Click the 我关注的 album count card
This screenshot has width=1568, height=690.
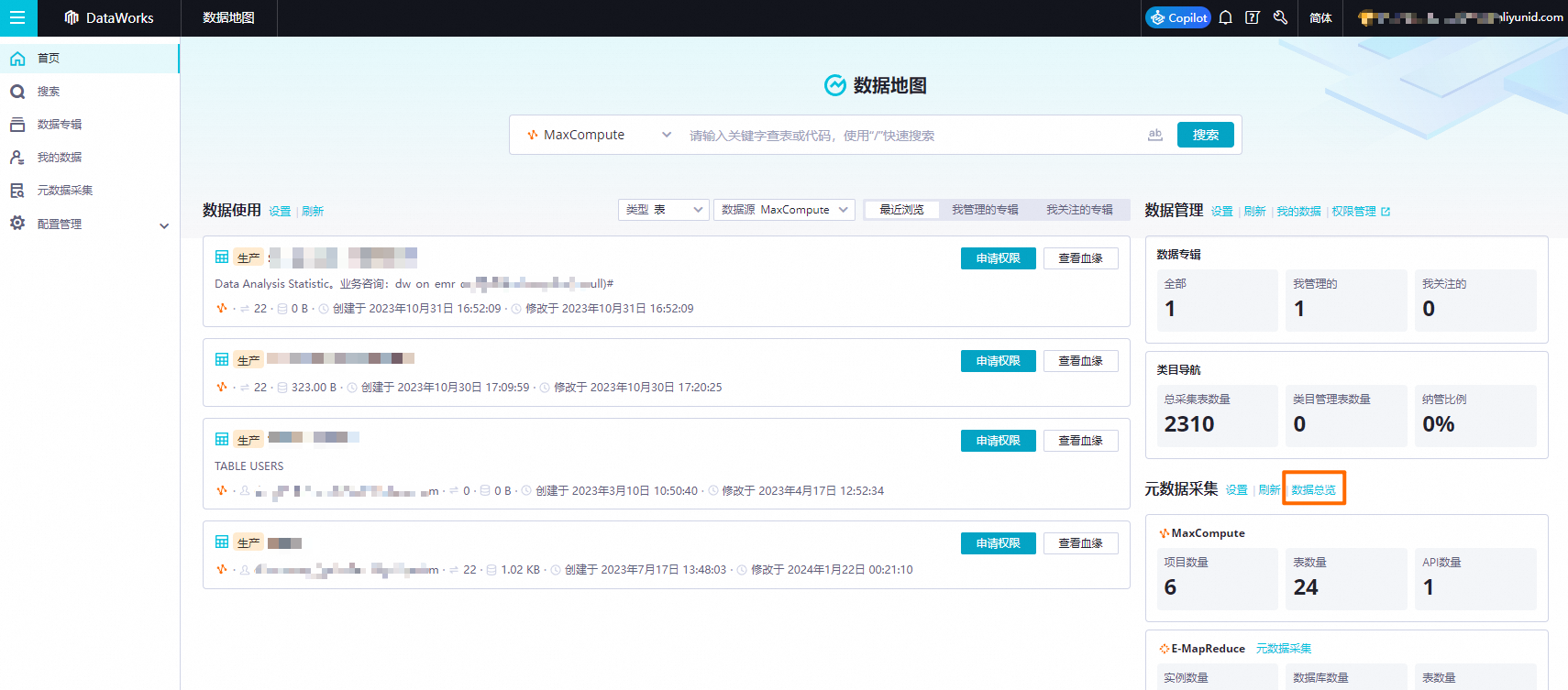point(1476,301)
